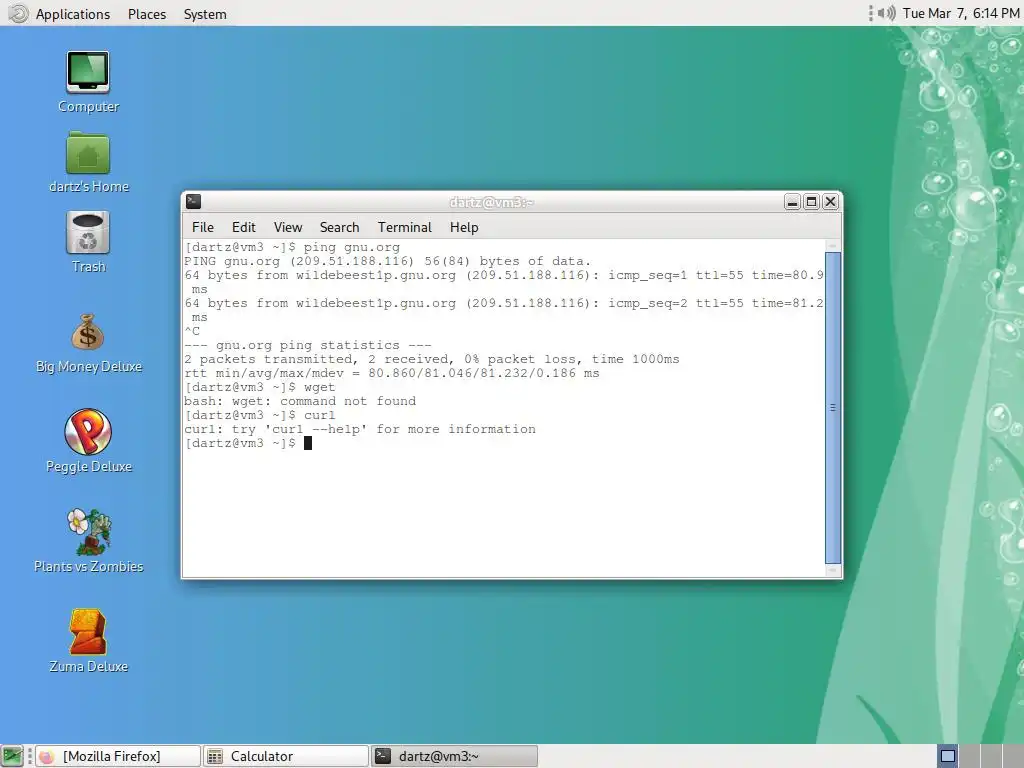1024x768 pixels.
Task: Click the final terminal prompt with cursor
Action: coord(248,443)
